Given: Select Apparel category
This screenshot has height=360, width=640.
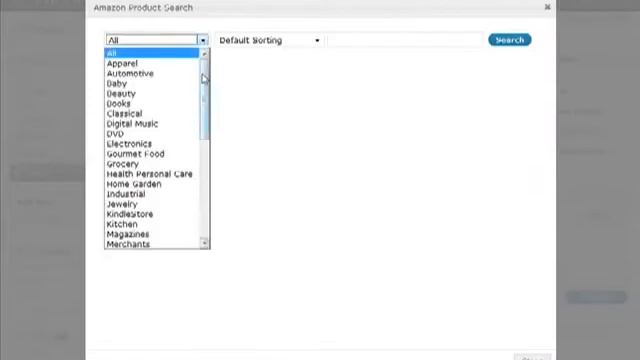Looking at the screenshot, I should [x=152, y=63].
